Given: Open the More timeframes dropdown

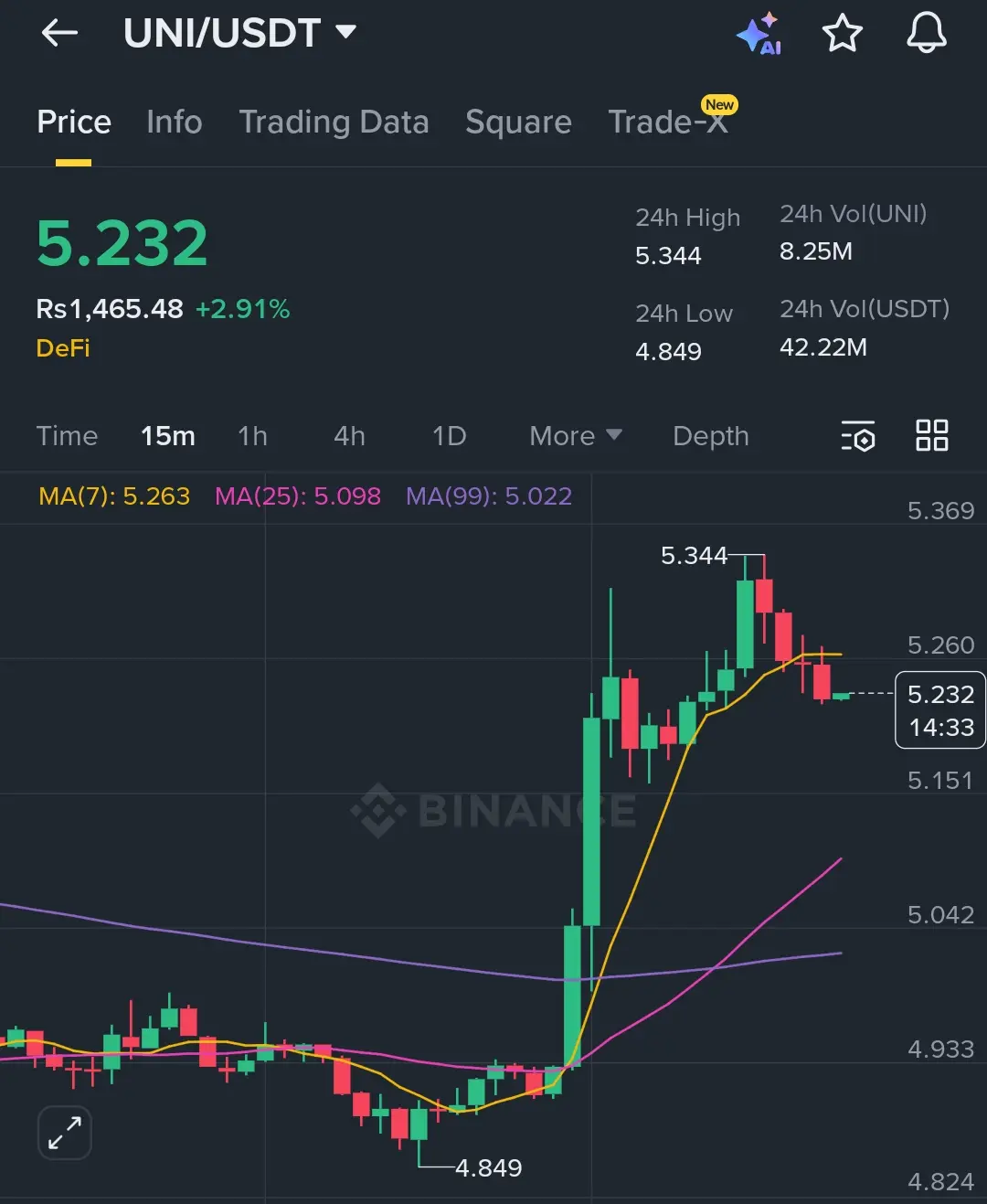Looking at the screenshot, I should [576, 436].
